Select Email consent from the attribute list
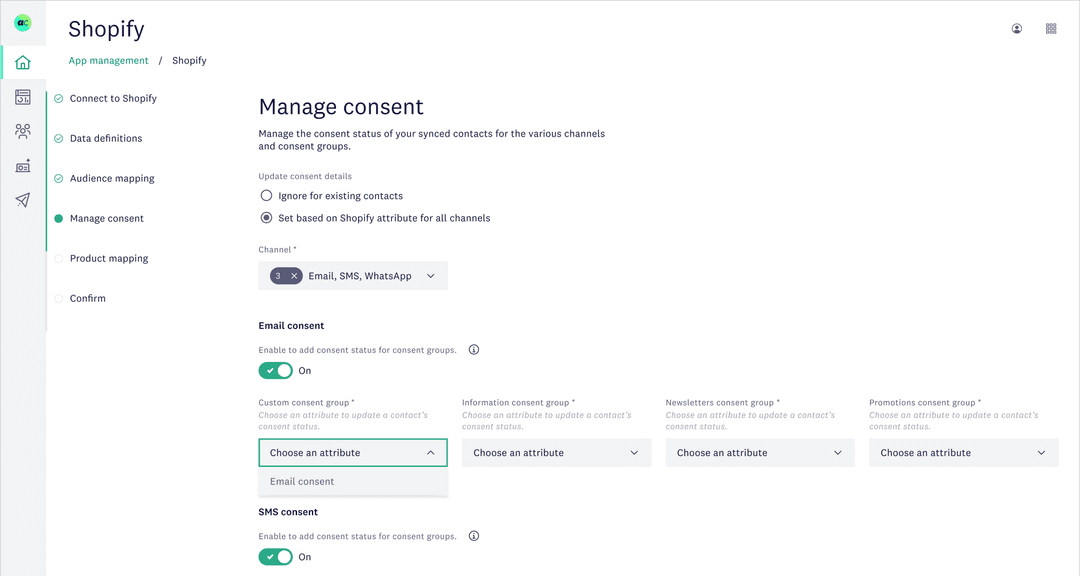Screen dimensions: 1080x576 tap(302, 481)
